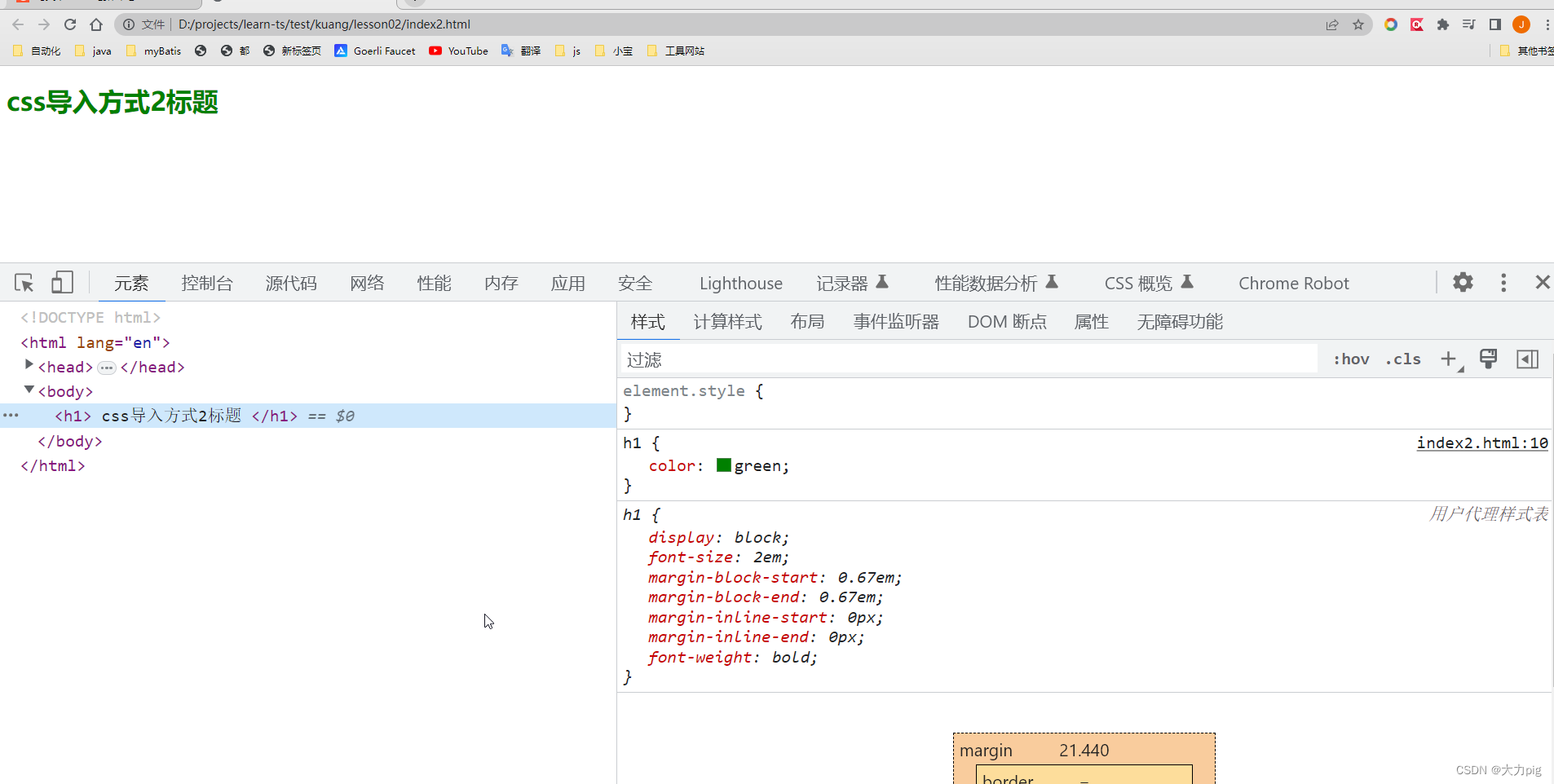Open the Goerli Faucet bookmark
Image resolution: width=1554 pixels, height=784 pixels.
375,51
